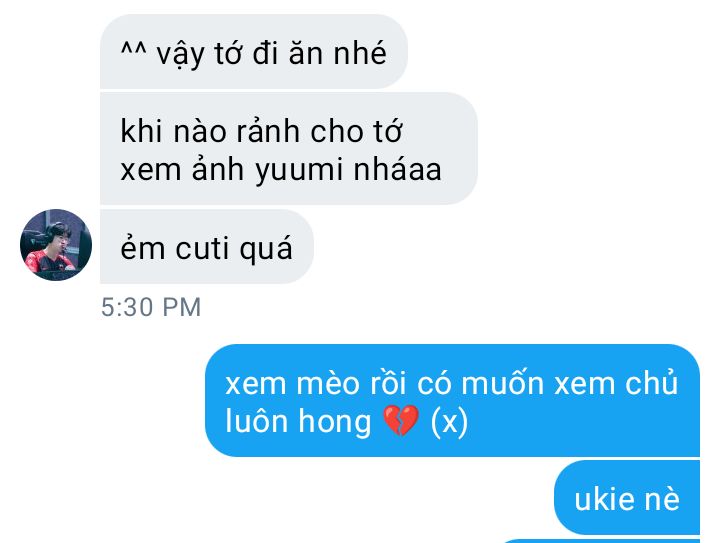Select the '^^ vậy tớ đi ăn nhé' message
This screenshot has width=719, height=543.
[x=254, y=51]
